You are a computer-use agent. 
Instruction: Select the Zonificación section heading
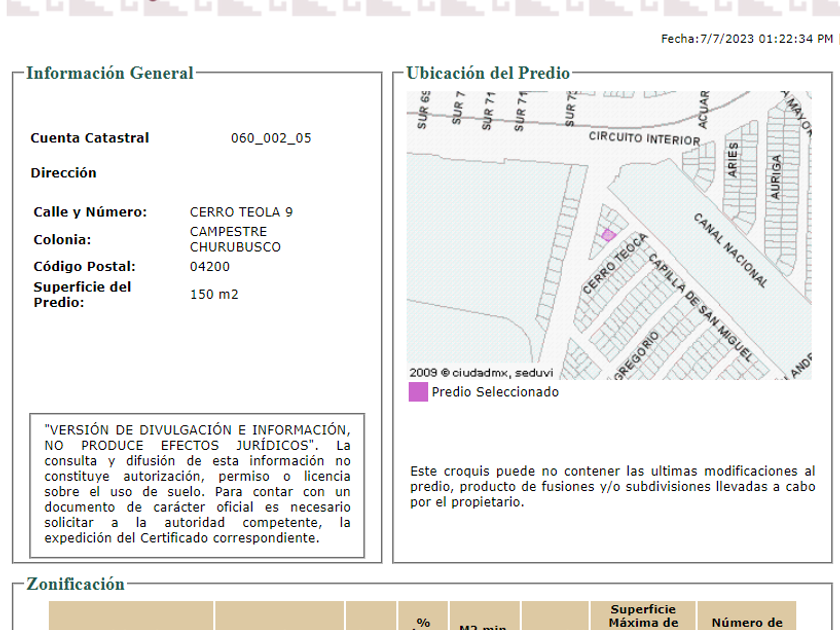coord(76,584)
